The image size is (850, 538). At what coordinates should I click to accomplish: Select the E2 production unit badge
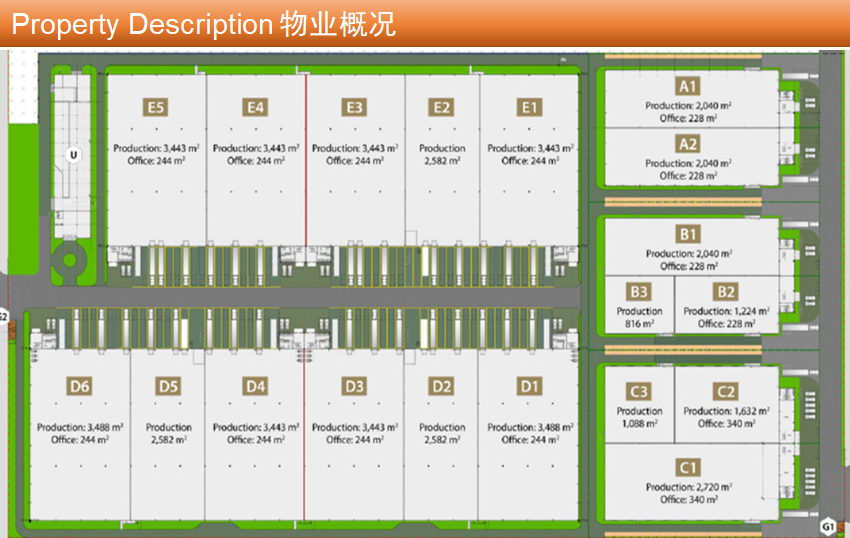click(441, 108)
